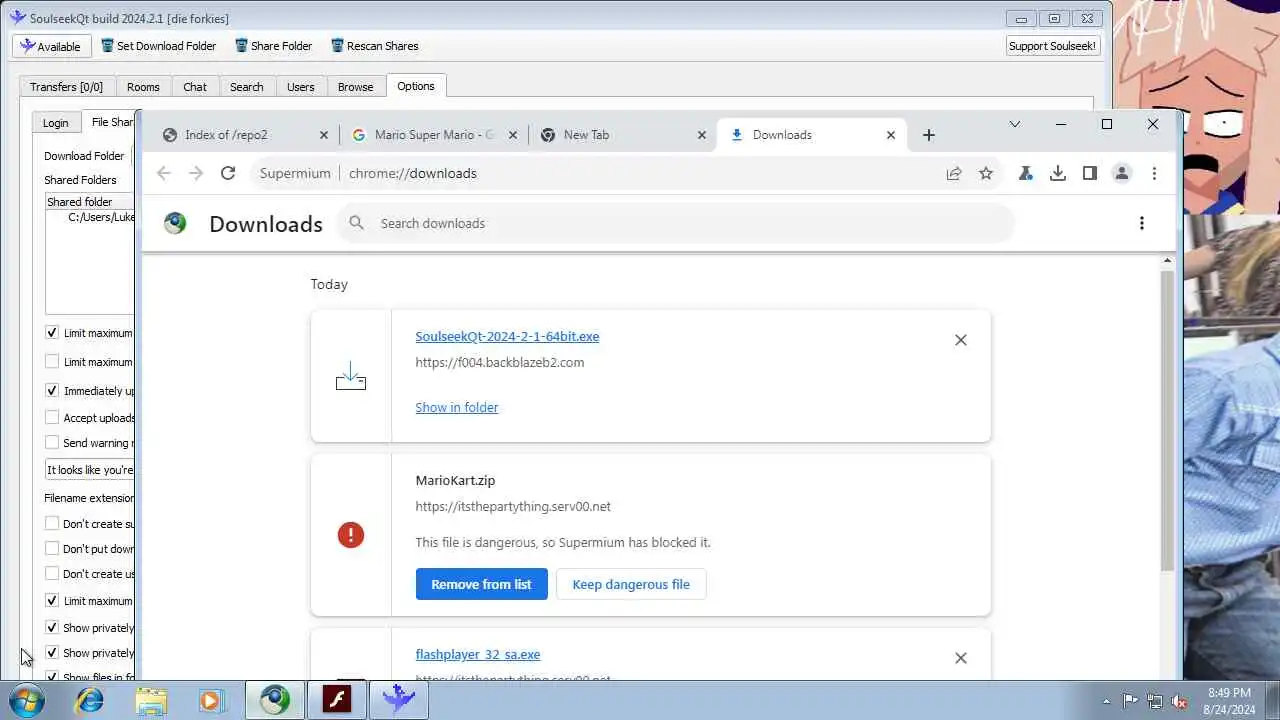Open the Action Center flag icon
This screenshot has height=720, width=1280.
click(1130, 701)
